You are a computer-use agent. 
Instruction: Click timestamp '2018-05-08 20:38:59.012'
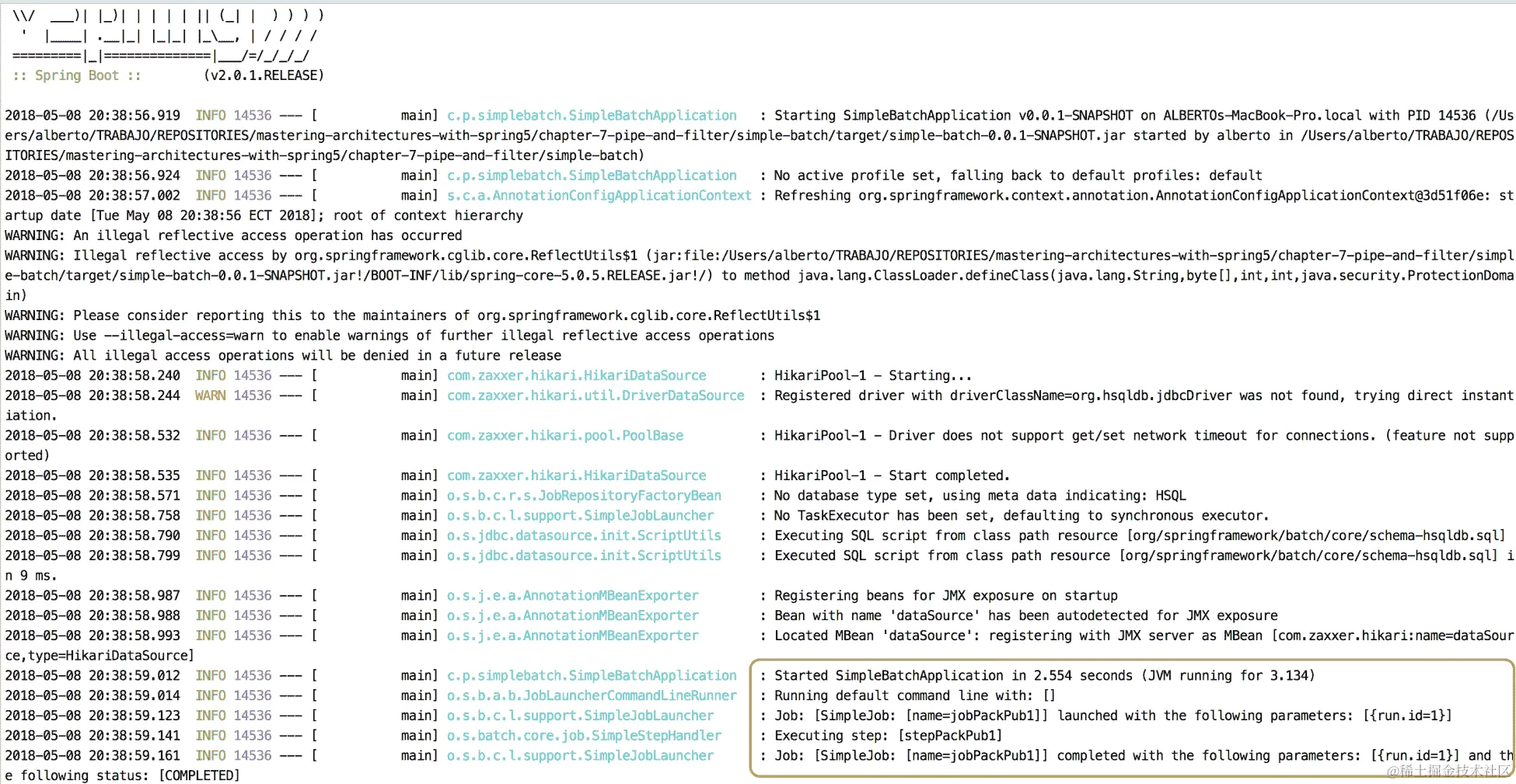coord(93,676)
